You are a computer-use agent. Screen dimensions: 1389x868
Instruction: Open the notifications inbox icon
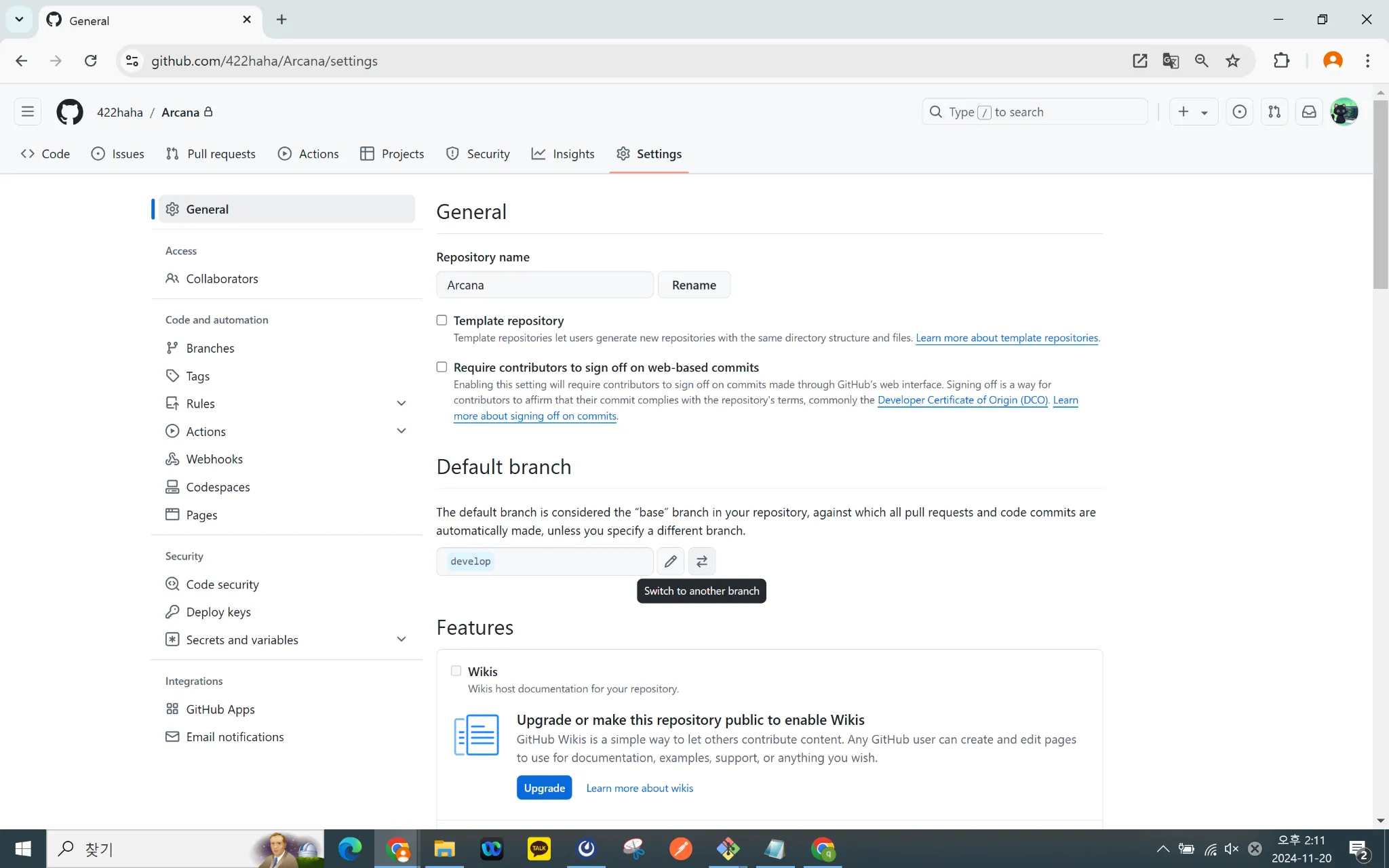tap(1309, 112)
